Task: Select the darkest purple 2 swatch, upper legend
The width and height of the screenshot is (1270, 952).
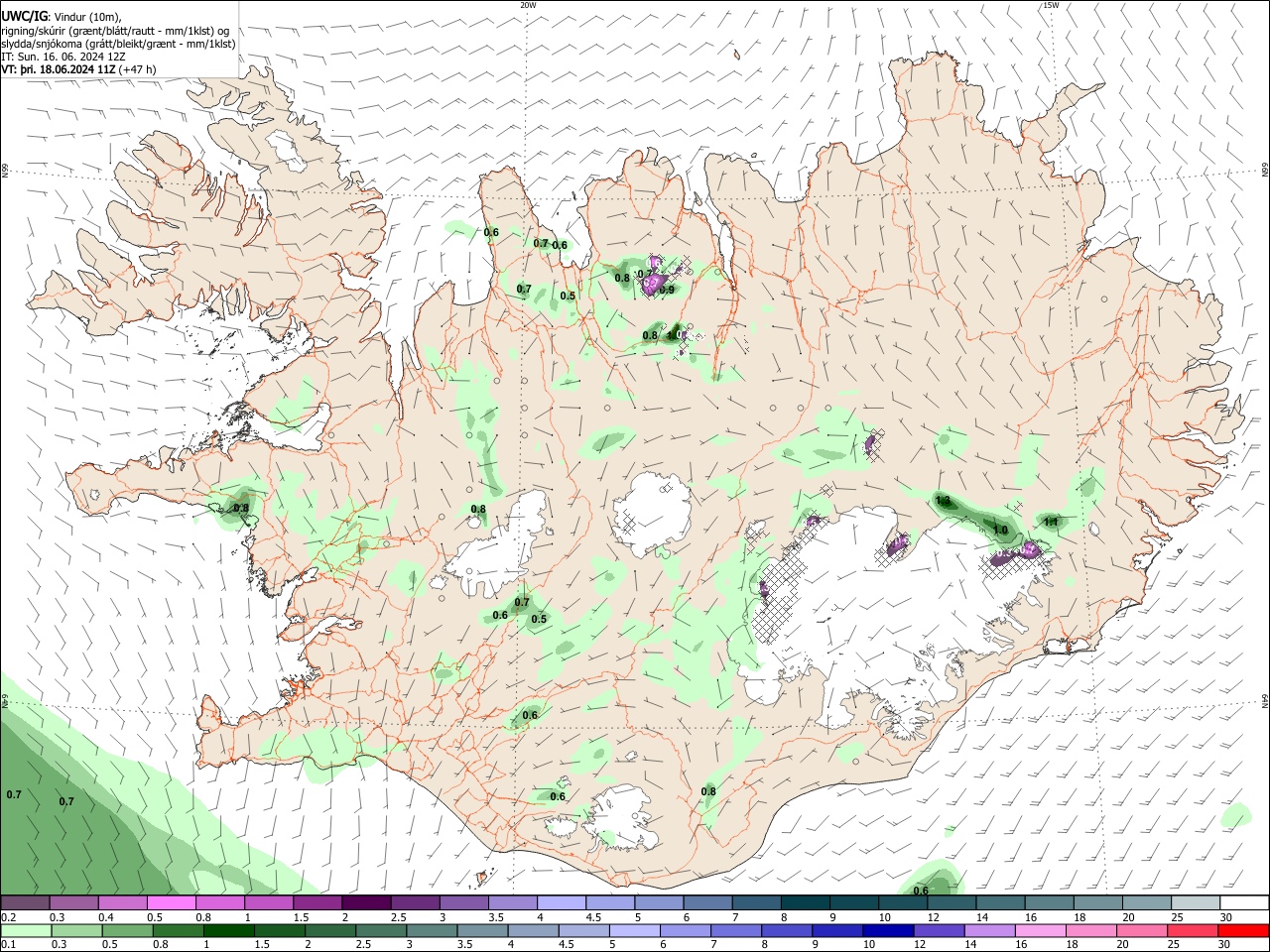Action: point(366,903)
